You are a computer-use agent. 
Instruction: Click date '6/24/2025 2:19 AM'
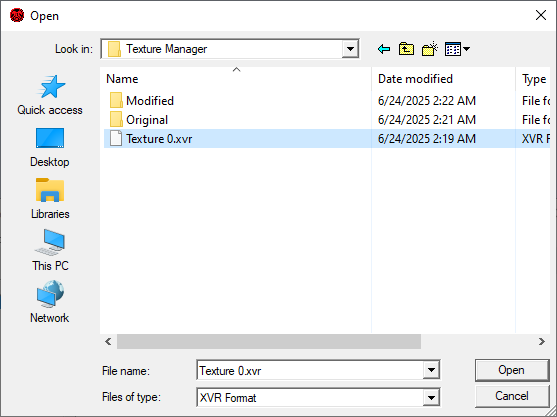tap(427, 139)
